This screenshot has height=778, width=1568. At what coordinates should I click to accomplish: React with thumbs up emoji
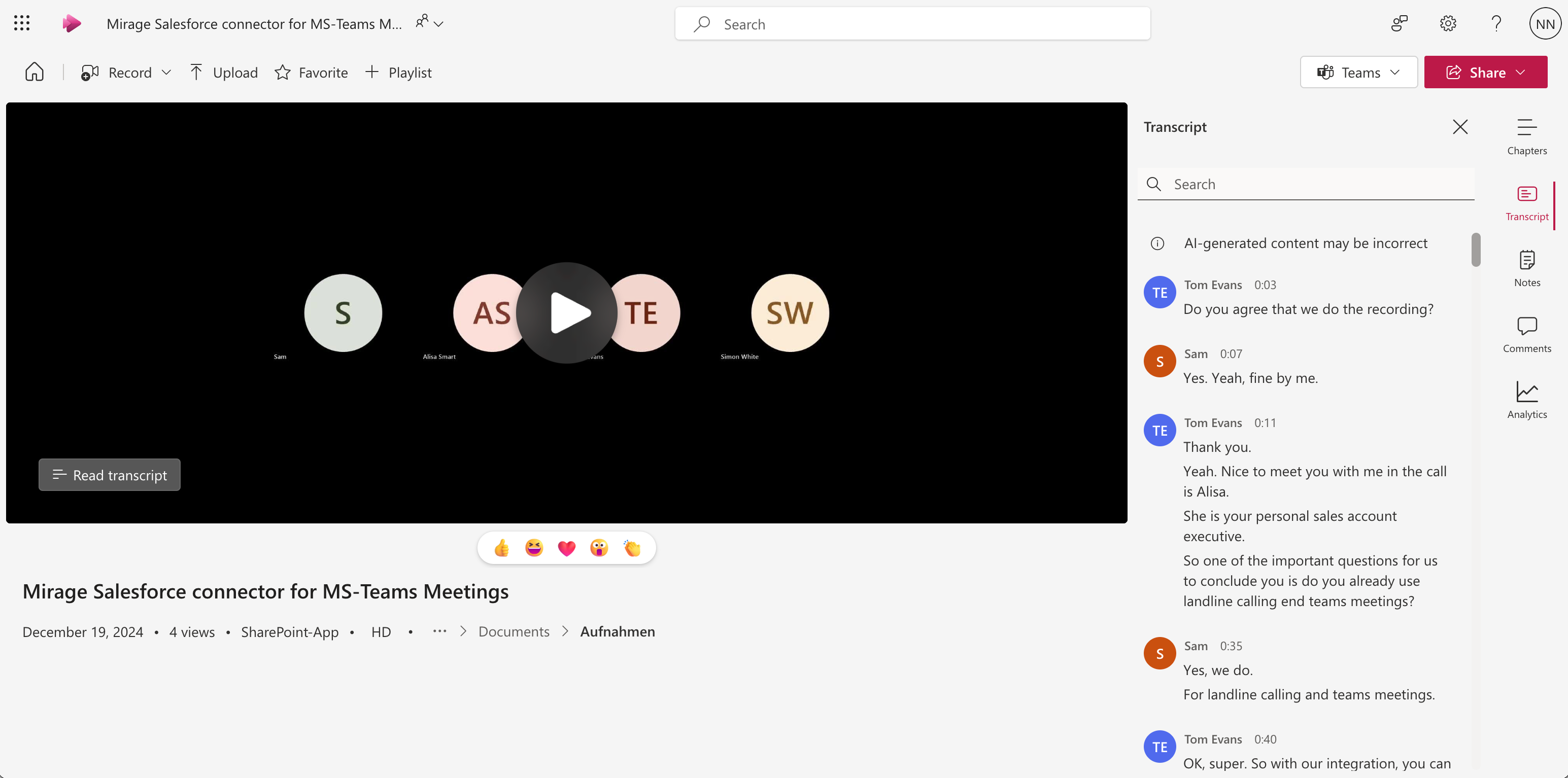pyautogui.click(x=501, y=548)
